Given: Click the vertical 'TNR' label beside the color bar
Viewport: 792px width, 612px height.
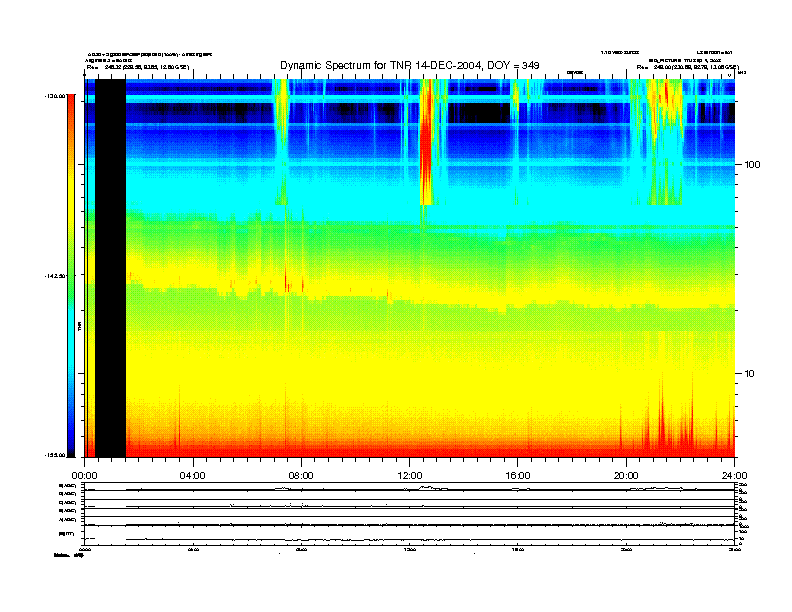Looking at the screenshot, I should [79, 326].
